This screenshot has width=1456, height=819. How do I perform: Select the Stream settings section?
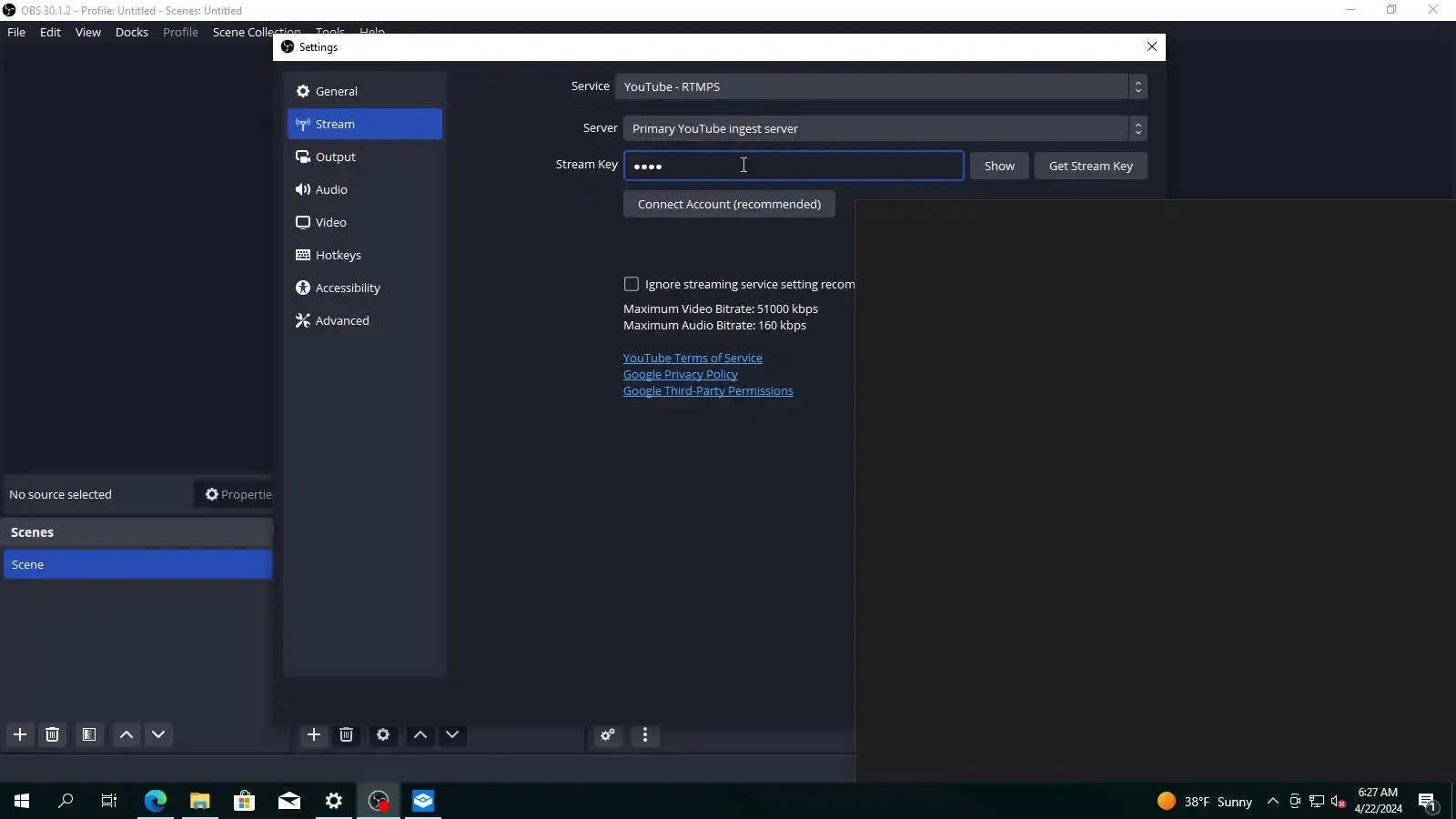tap(365, 124)
